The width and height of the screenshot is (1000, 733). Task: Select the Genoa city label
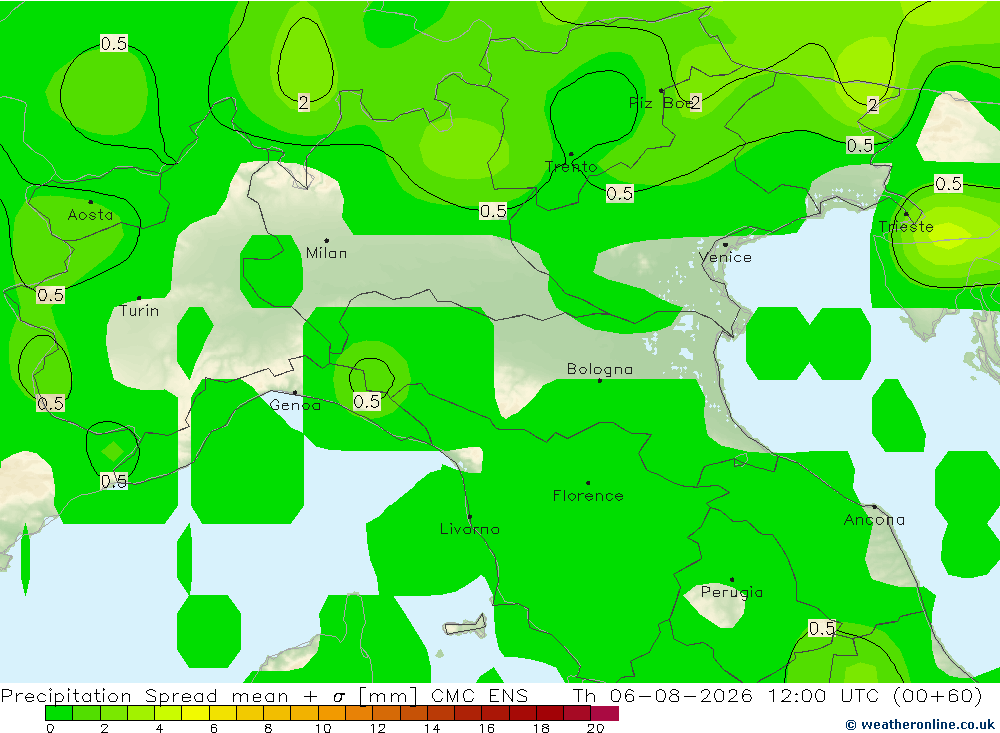coord(295,405)
